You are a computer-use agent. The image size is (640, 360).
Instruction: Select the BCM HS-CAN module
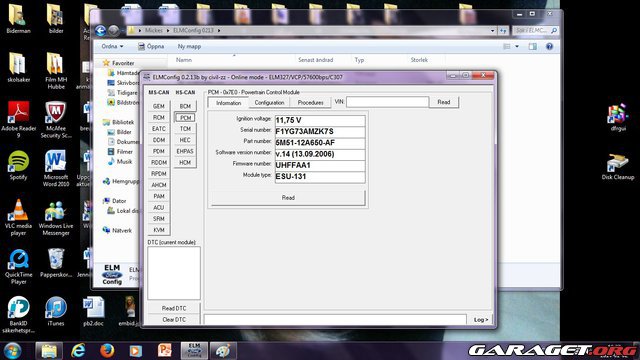(185, 106)
